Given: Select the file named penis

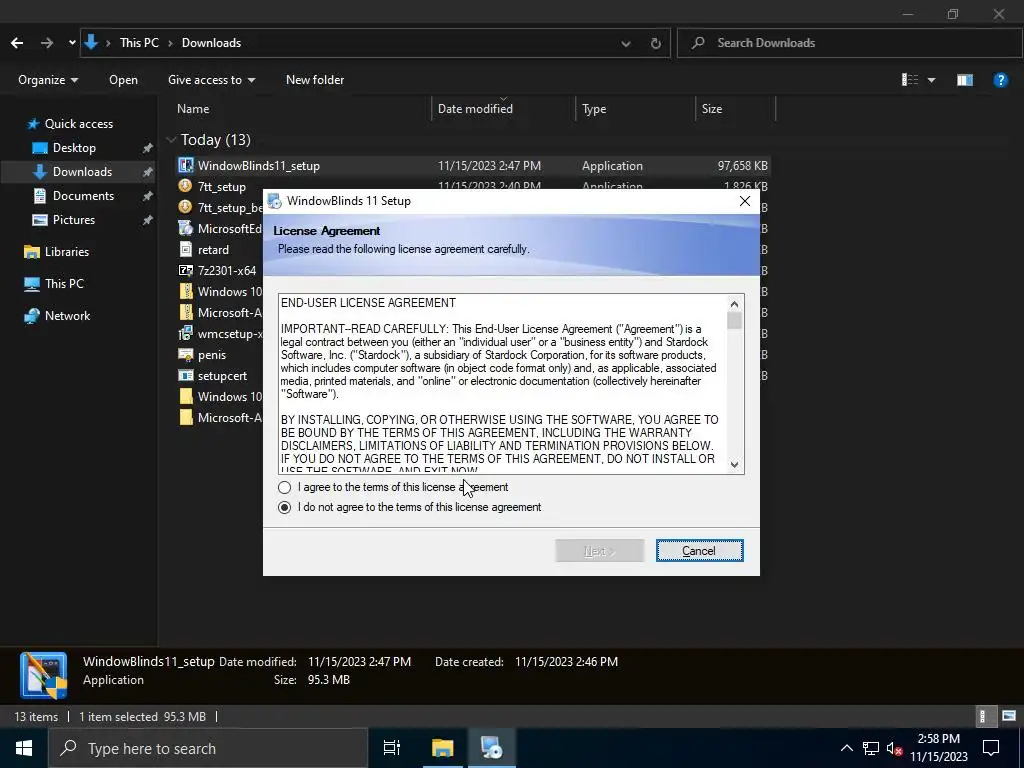Looking at the screenshot, I should 212,355.
